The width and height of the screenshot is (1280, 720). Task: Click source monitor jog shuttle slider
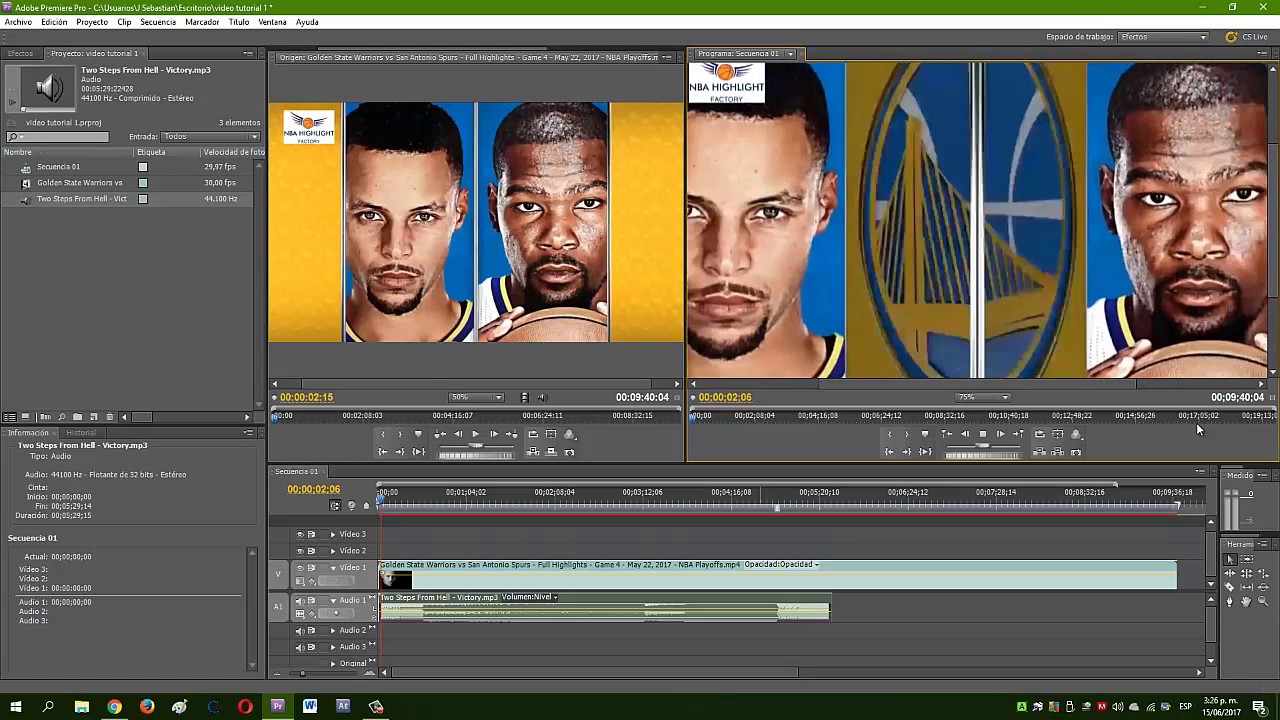tap(476, 445)
